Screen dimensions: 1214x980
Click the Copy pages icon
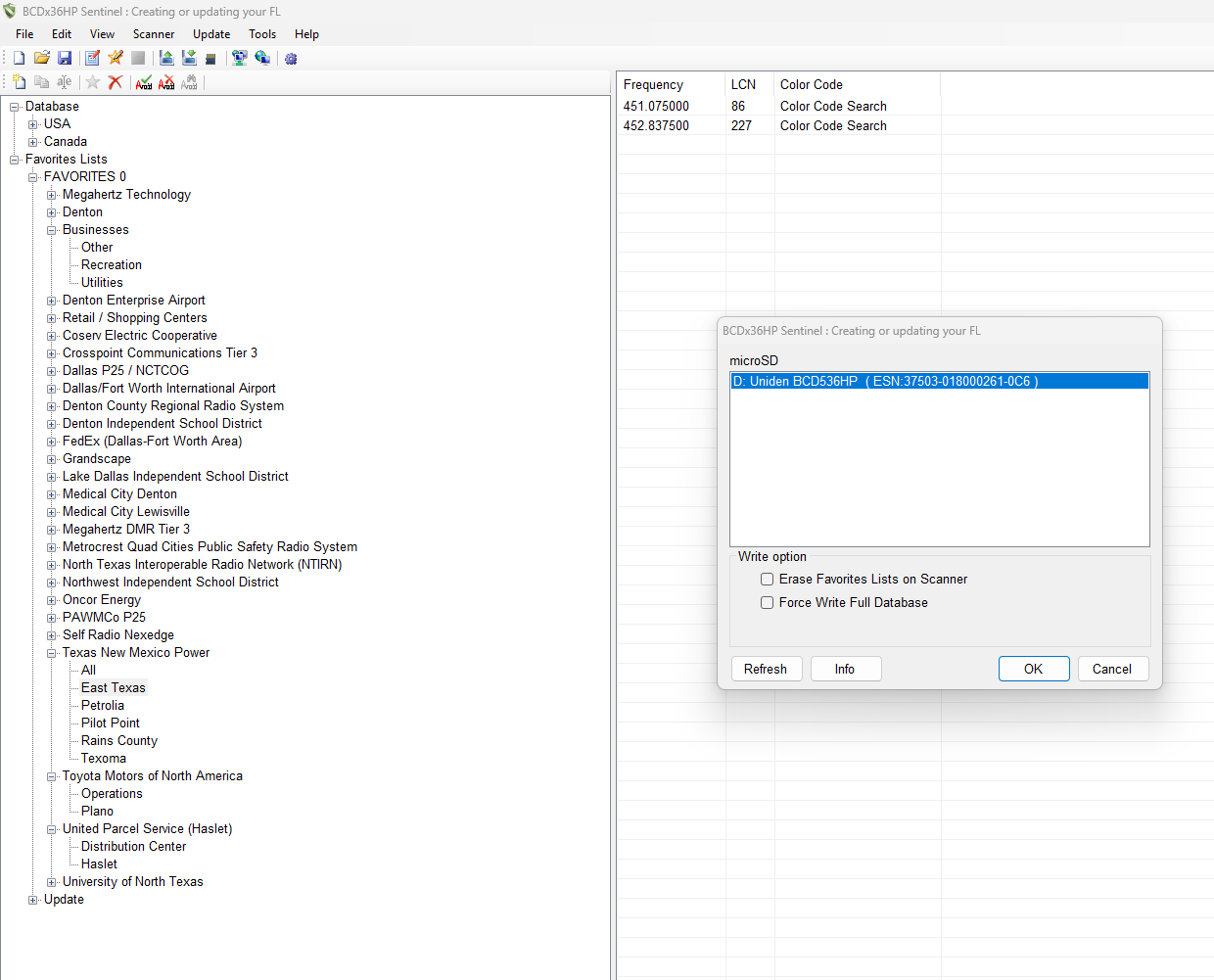41,82
